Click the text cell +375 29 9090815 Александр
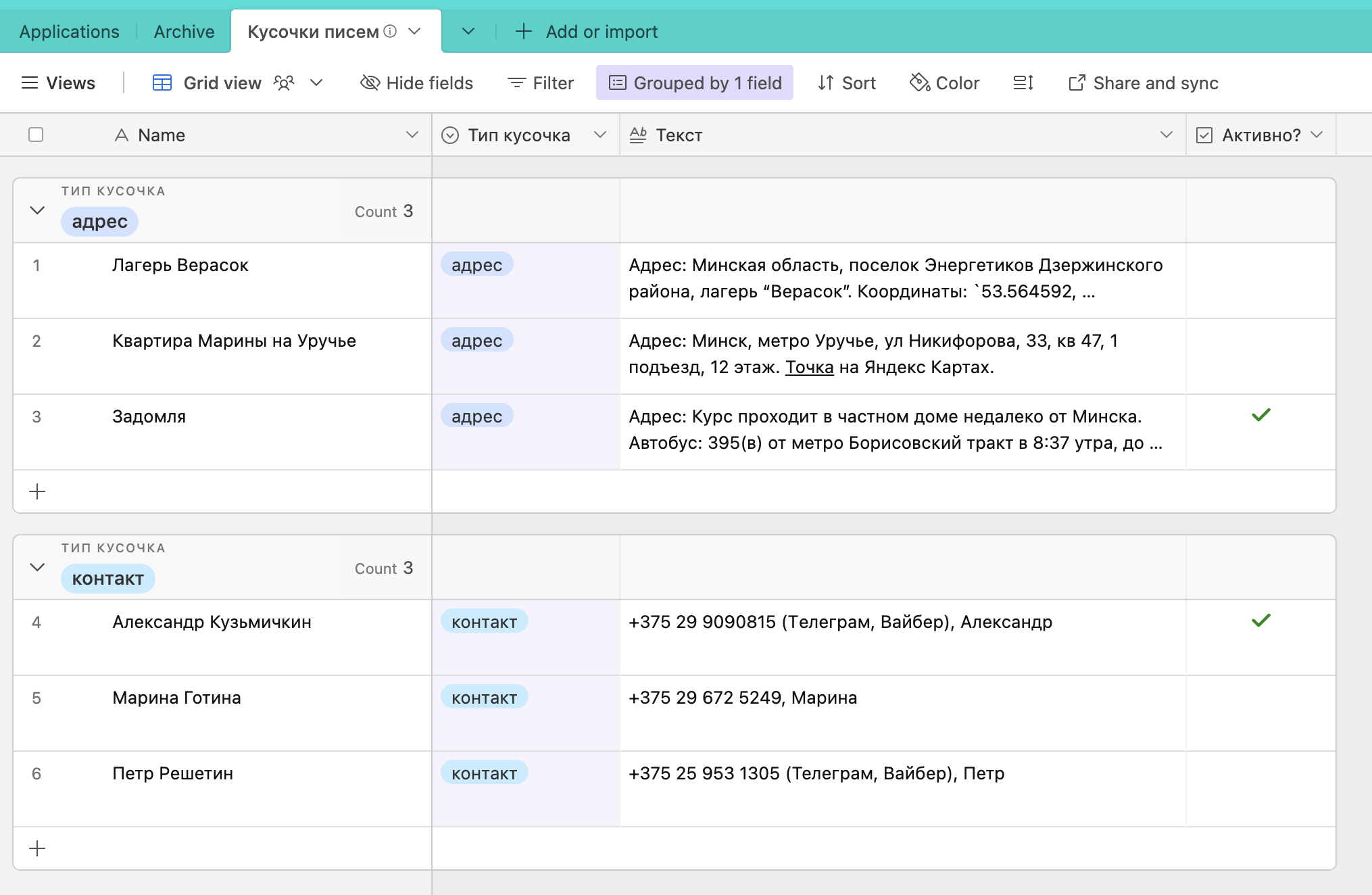1372x895 pixels. pos(903,637)
